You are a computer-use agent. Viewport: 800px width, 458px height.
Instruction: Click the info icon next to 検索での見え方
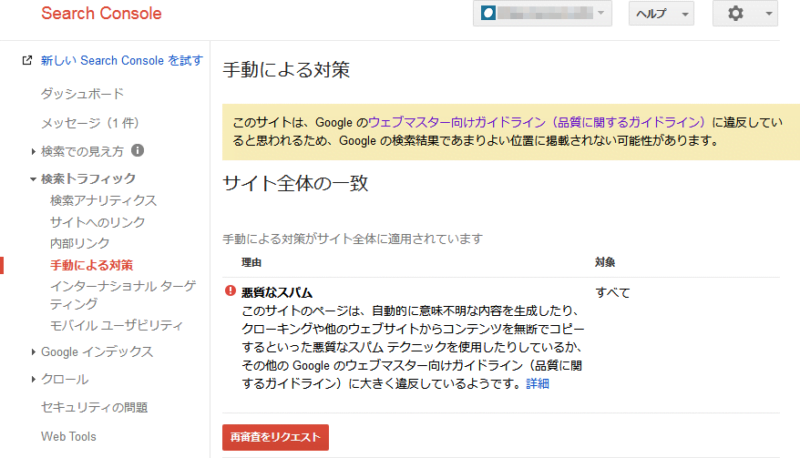(x=138, y=151)
